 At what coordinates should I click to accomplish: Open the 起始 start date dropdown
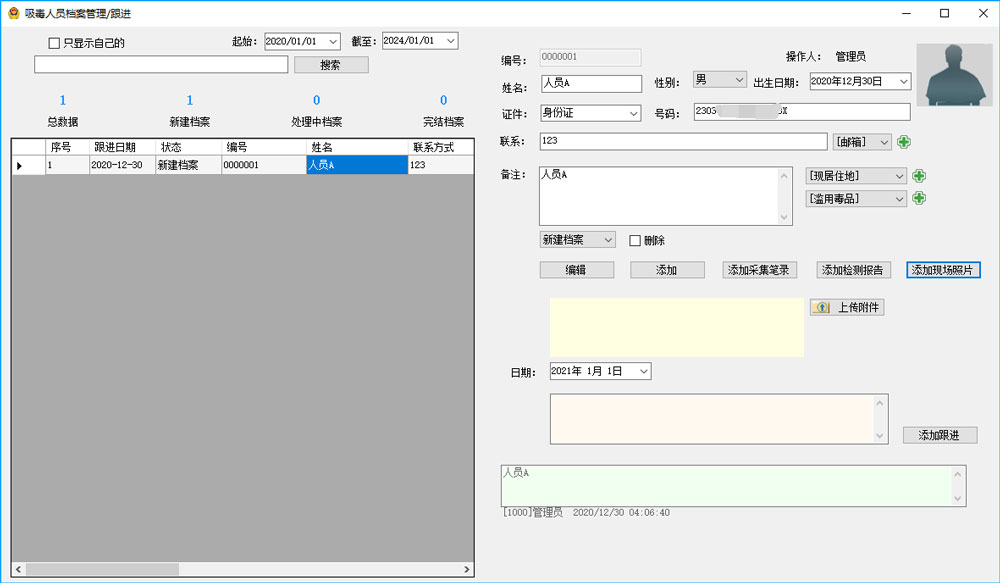tap(332, 41)
